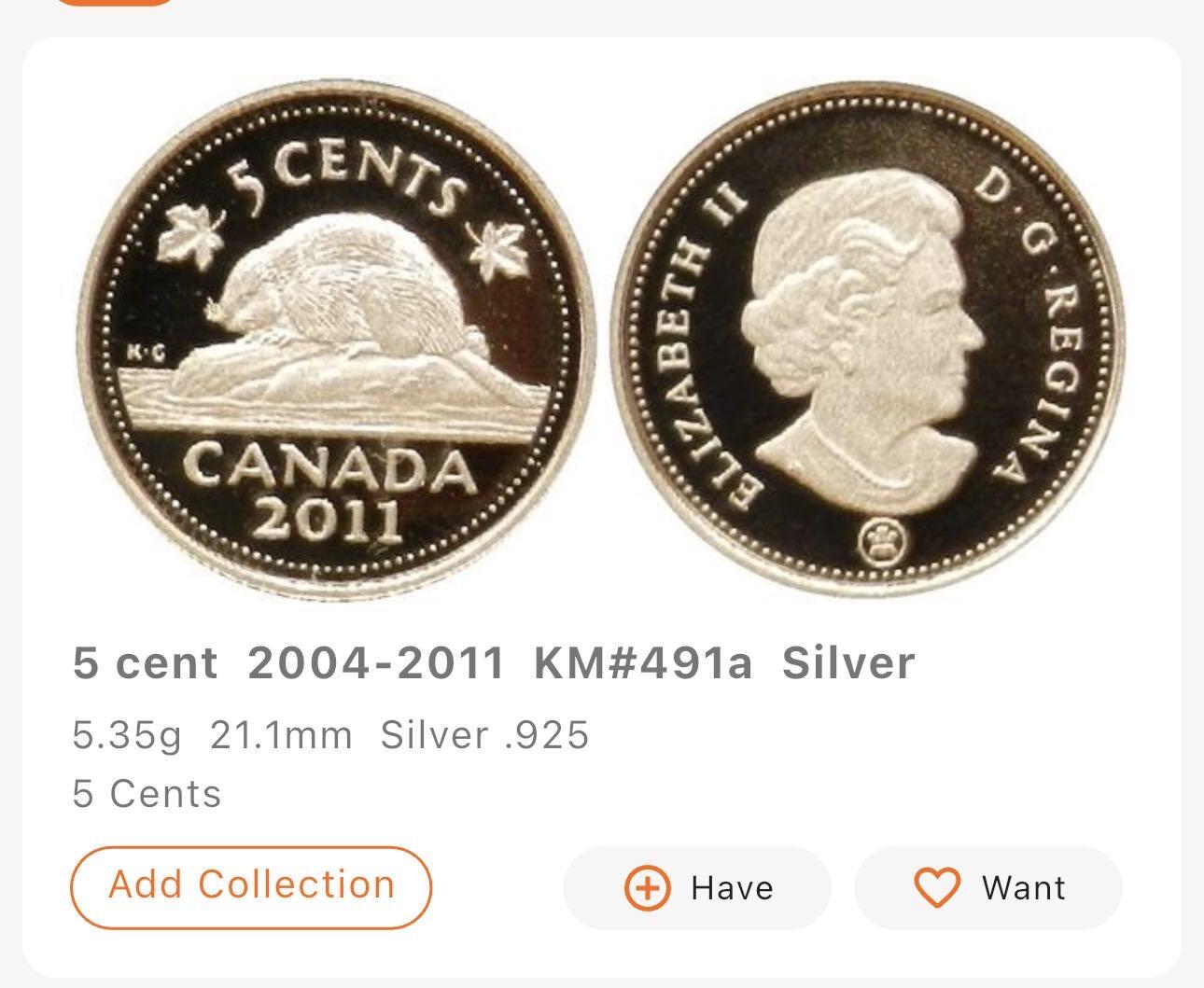Screen dimensions: 1204x988
Task: Open the Elizabeth II obverse coin image
Action: click(868, 341)
